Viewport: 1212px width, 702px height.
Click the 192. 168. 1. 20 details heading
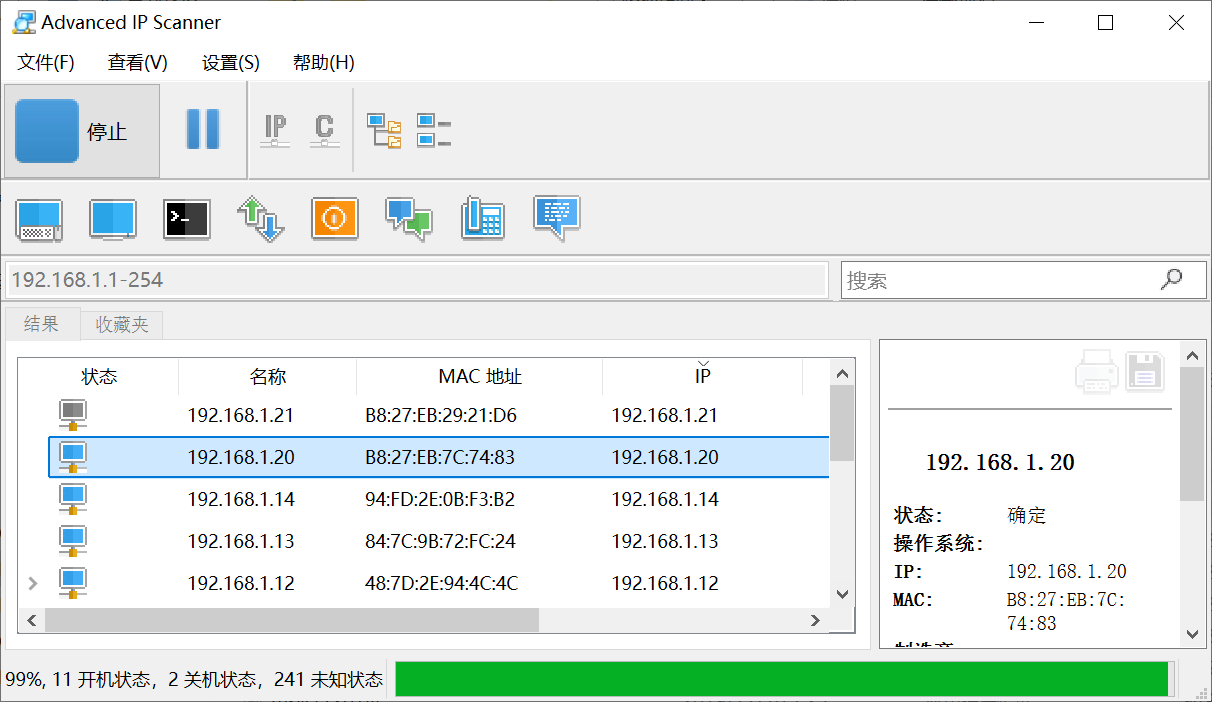(x=1000, y=462)
